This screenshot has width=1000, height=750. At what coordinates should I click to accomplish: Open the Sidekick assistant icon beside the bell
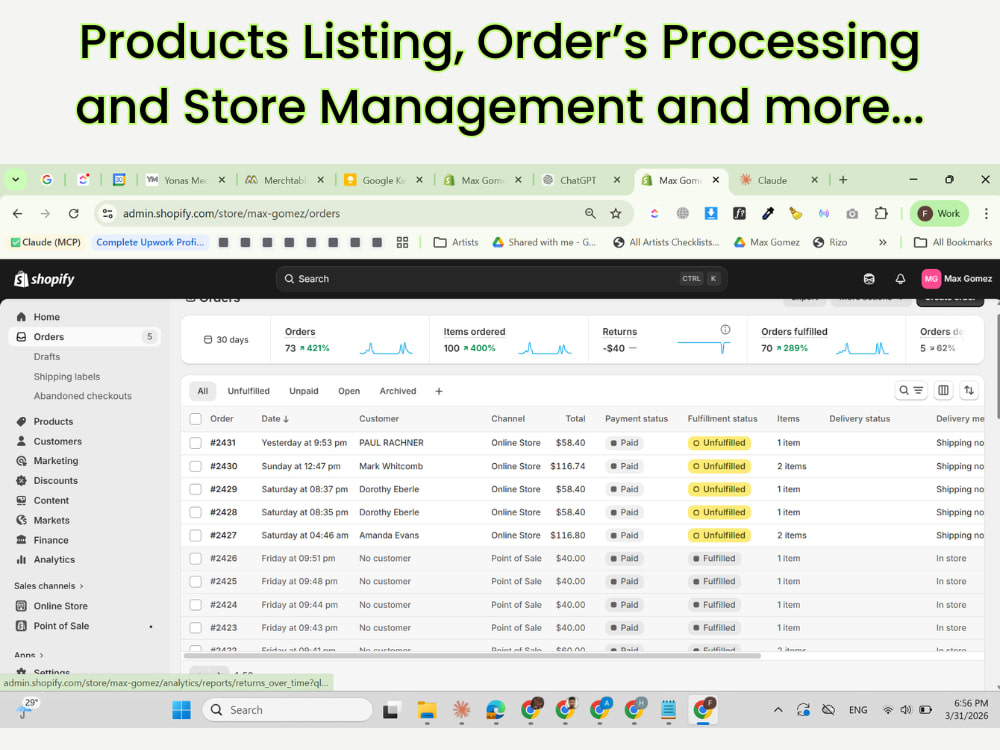coord(869,279)
